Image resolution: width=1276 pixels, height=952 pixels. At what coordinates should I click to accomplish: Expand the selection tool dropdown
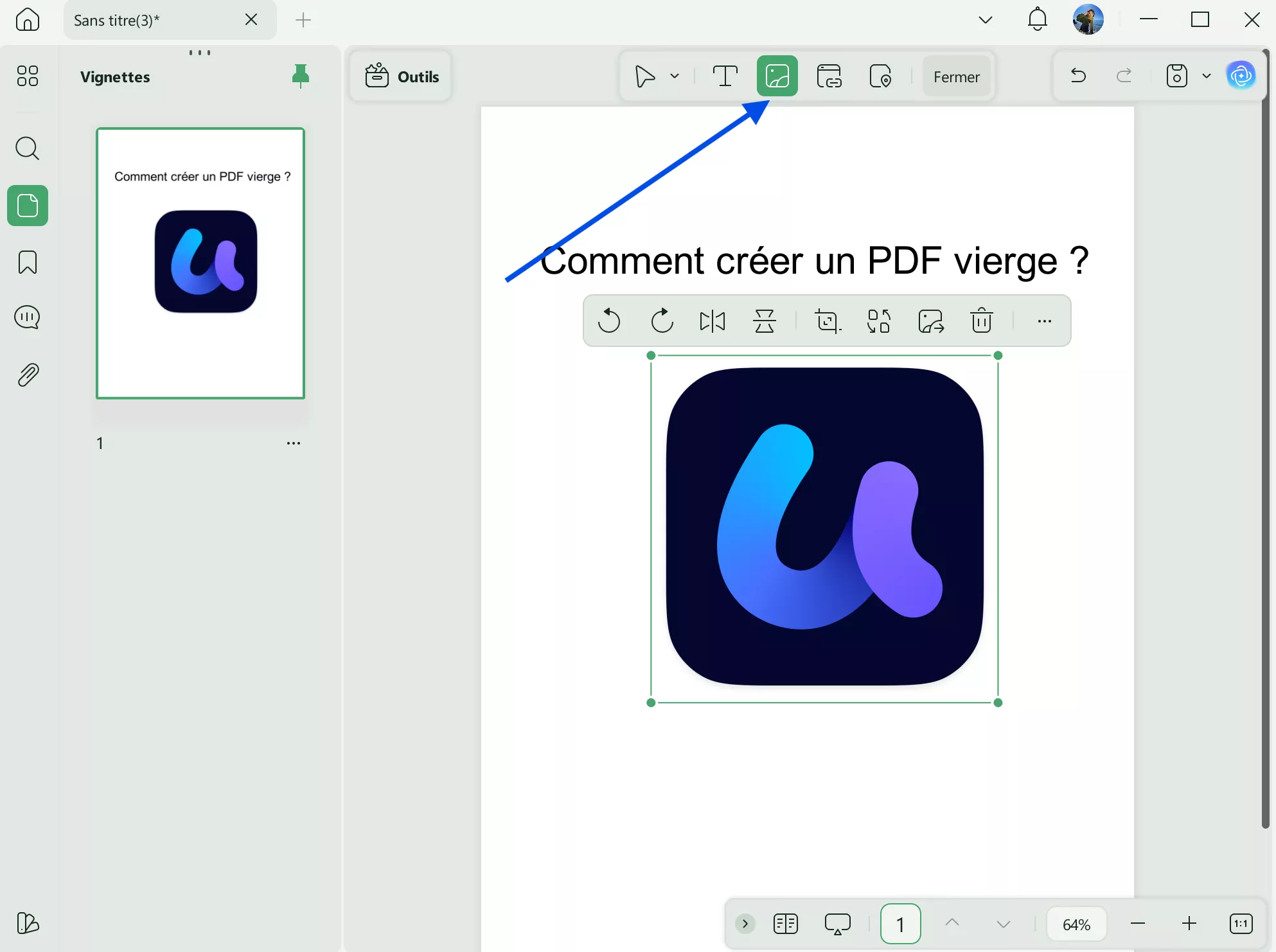(x=674, y=76)
